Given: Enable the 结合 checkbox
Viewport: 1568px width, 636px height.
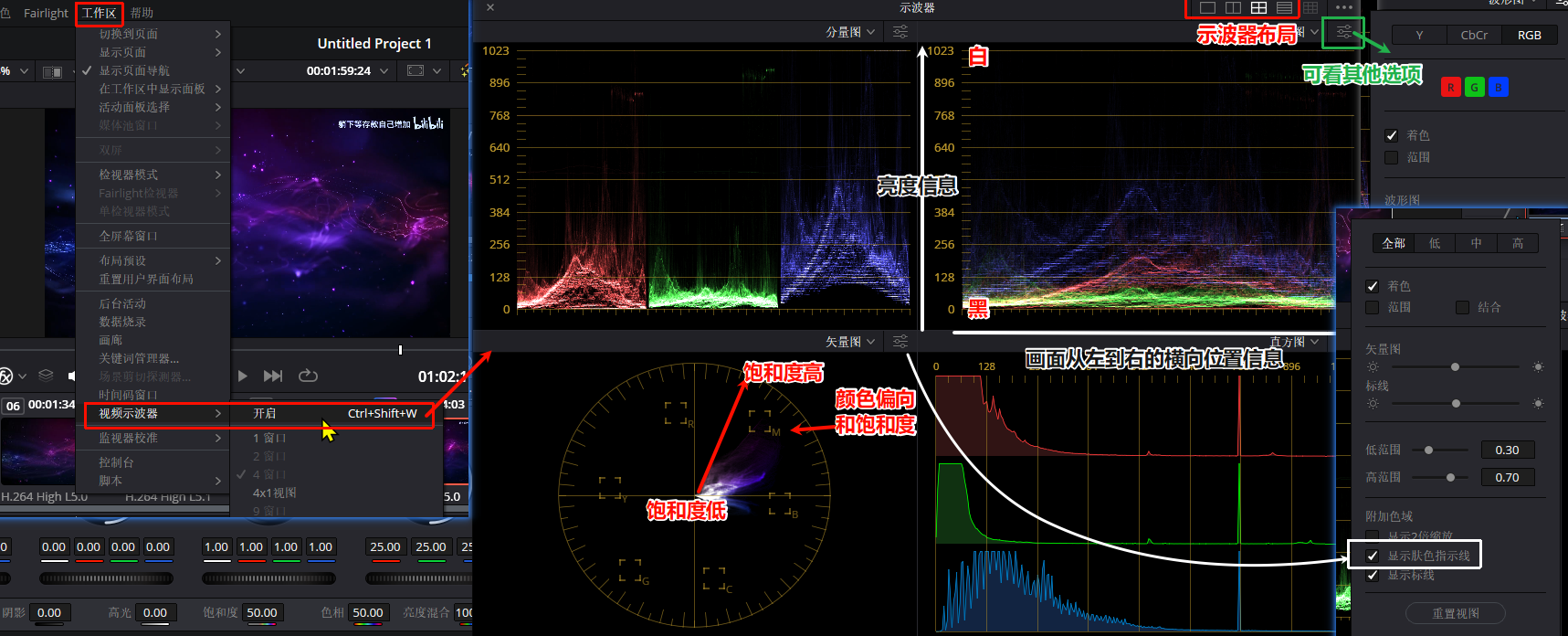Looking at the screenshot, I should point(1463,307).
